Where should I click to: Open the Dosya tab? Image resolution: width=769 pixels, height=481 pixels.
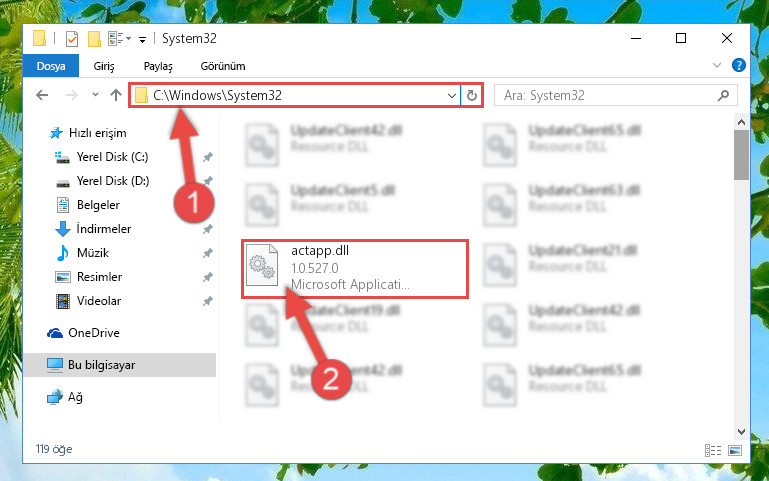click(x=51, y=66)
